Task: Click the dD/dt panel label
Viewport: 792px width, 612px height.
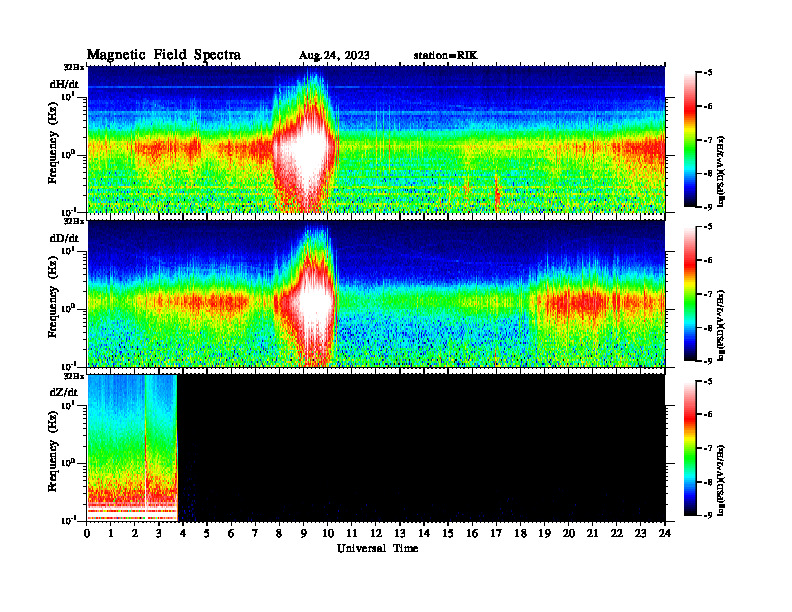Action: point(64,237)
